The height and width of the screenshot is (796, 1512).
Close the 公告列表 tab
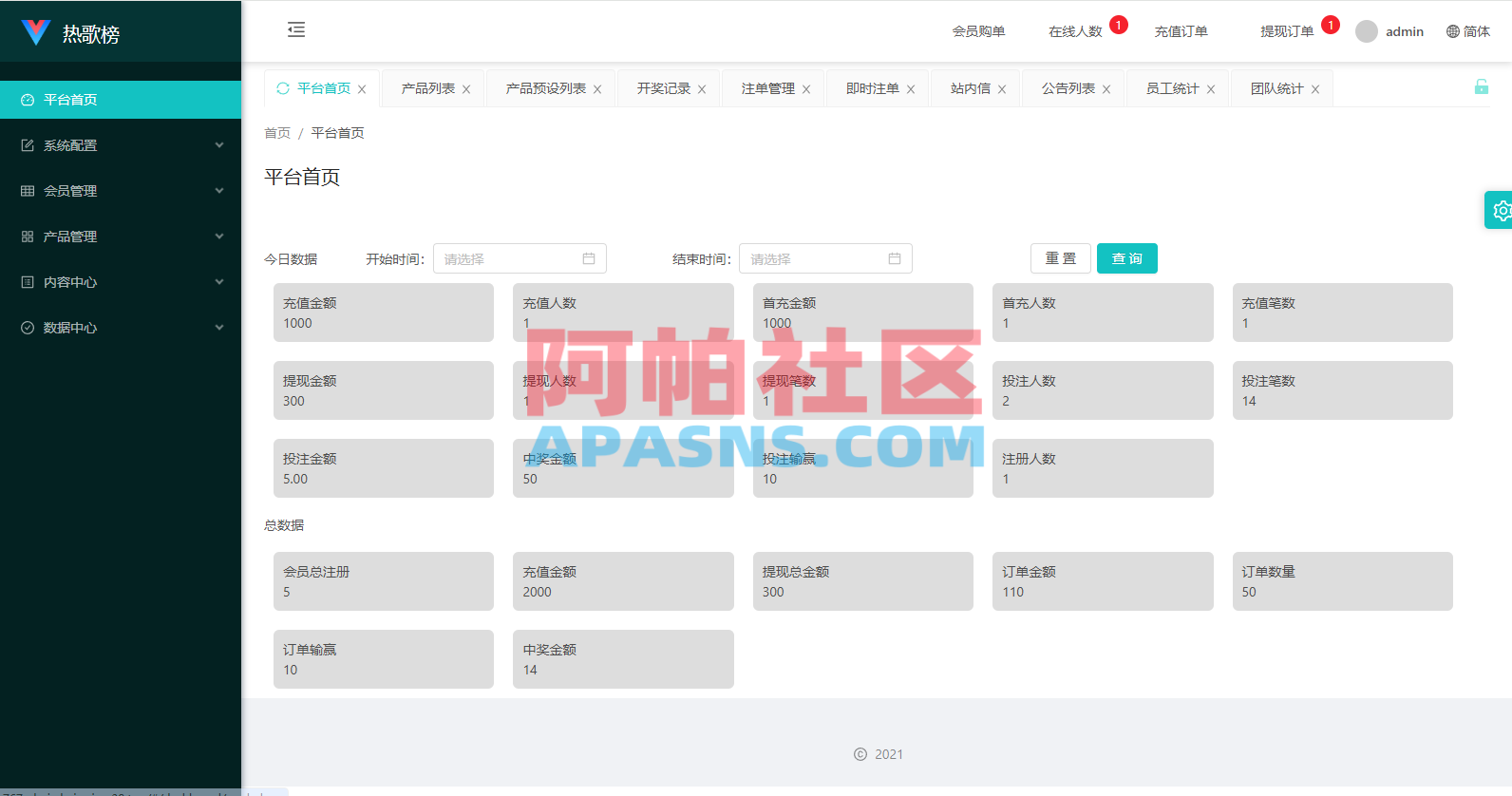click(x=1106, y=89)
